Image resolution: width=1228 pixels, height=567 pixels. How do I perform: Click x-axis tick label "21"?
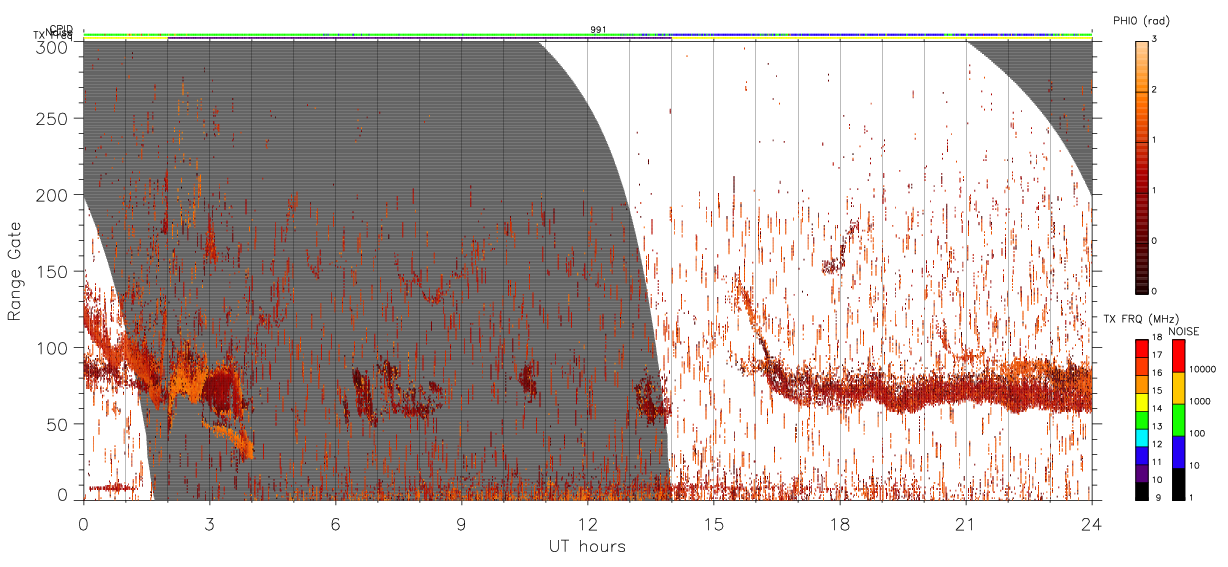point(965,523)
